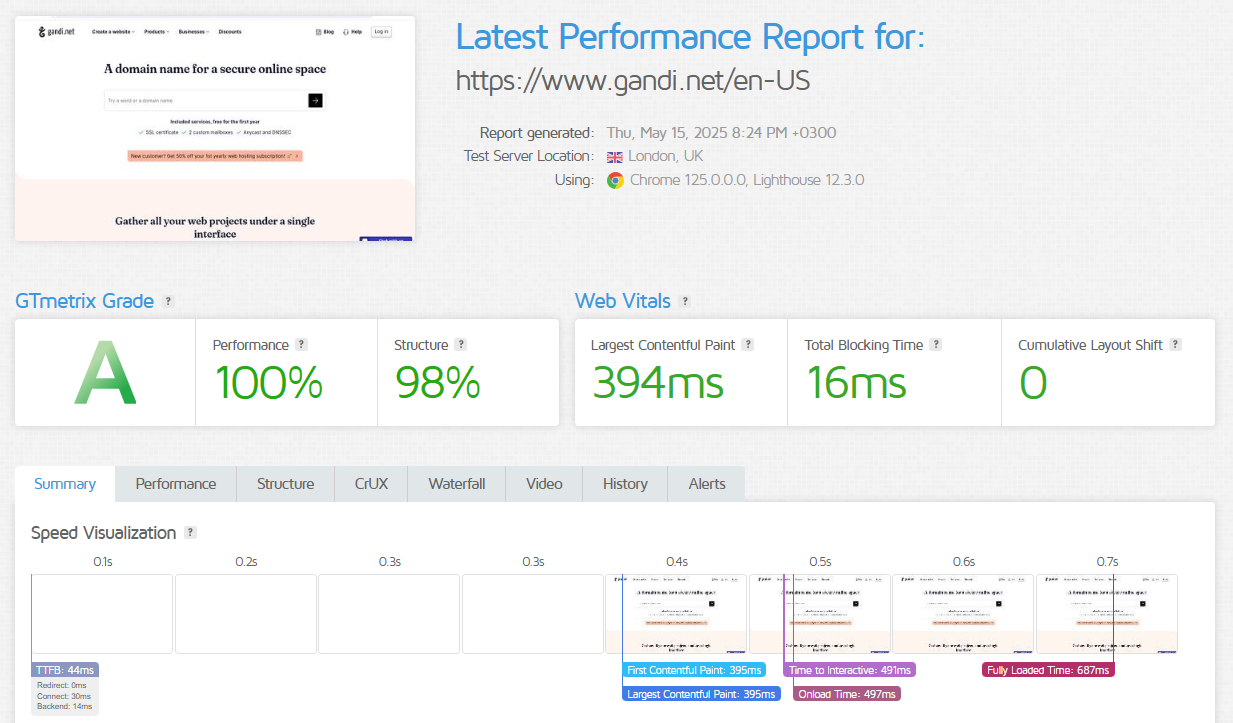
Task: Click Onload Time: 497ms marker
Action: (847, 694)
